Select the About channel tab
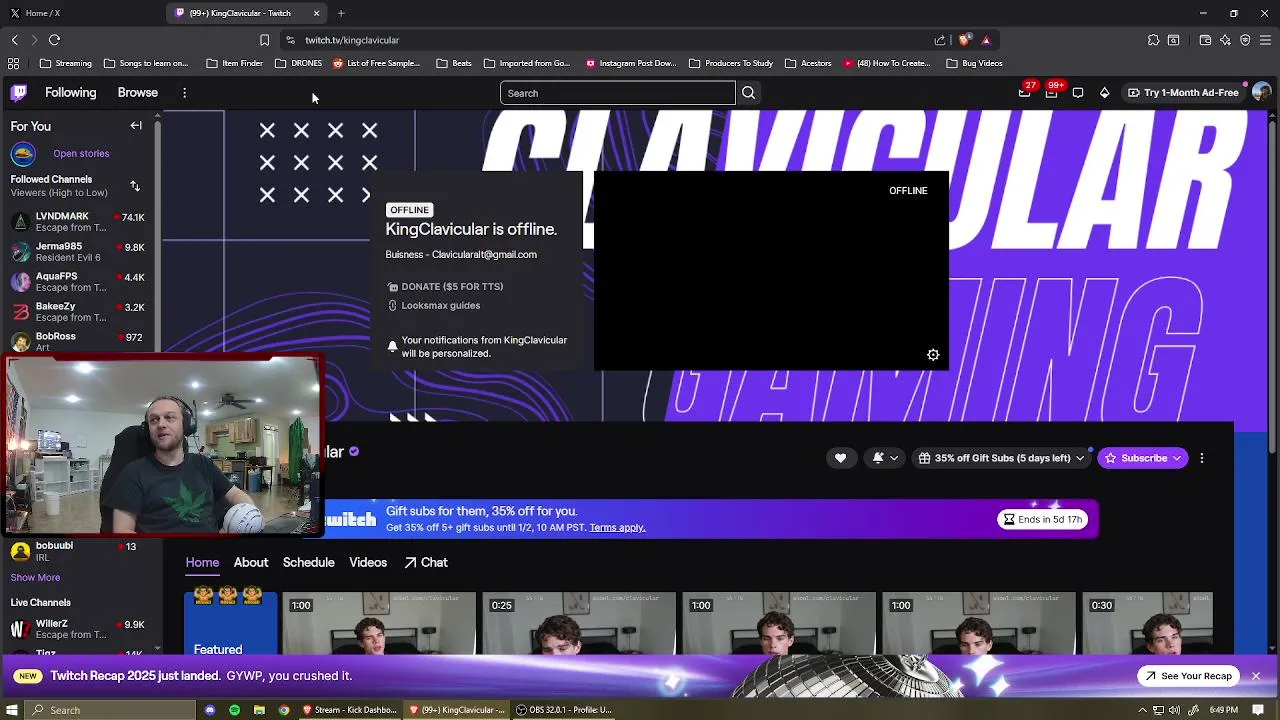Viewport: 1280px width, 720px height. pos(251,562)
